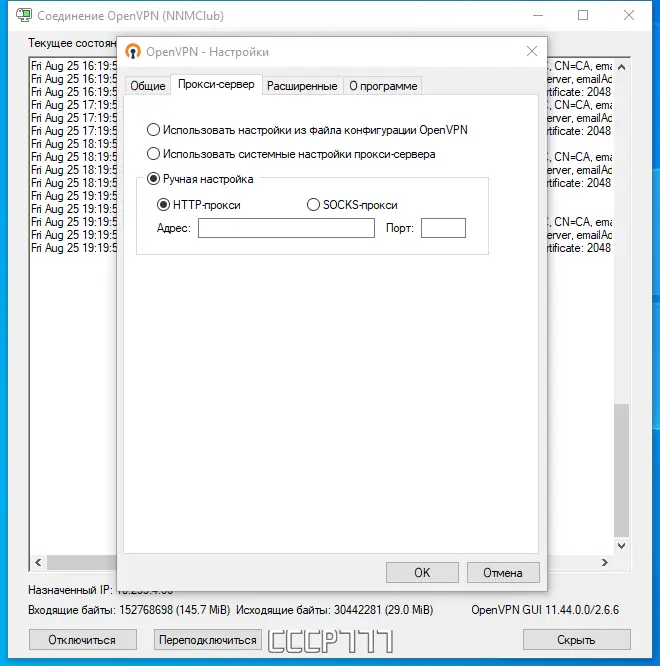Click the Скрыть button
This screenshot has height=666, width=660.
point(577,640)
